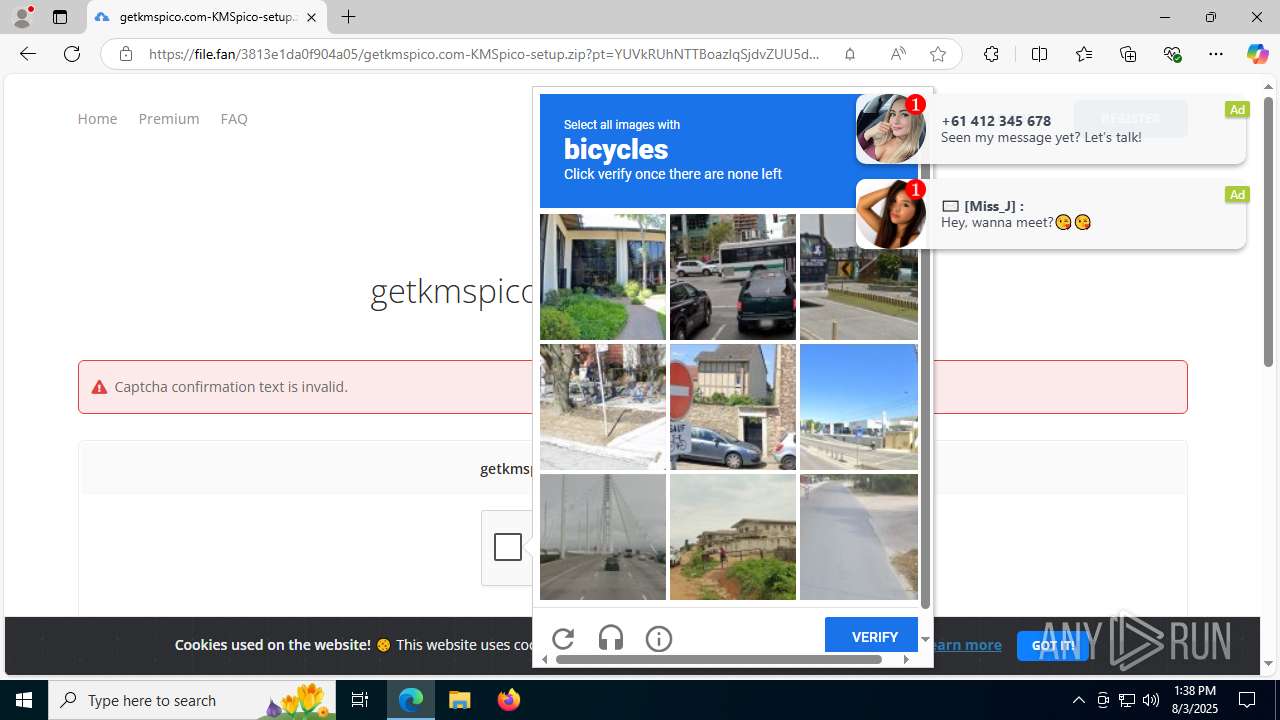Open the Windows Start menu

(x=24, y=700)
